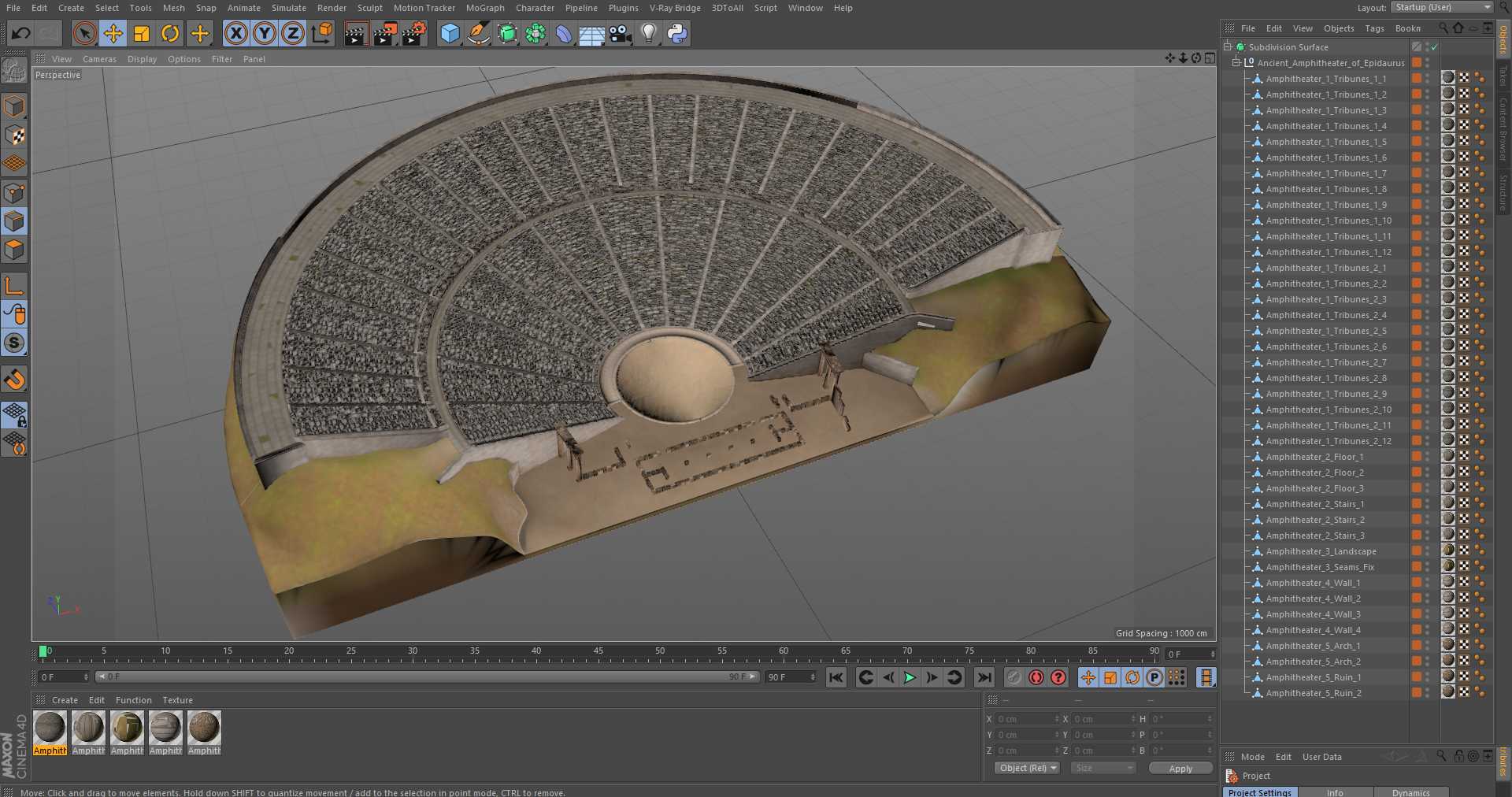Click the Camera object icon
1512x797 pixels.
click(621, 33)
